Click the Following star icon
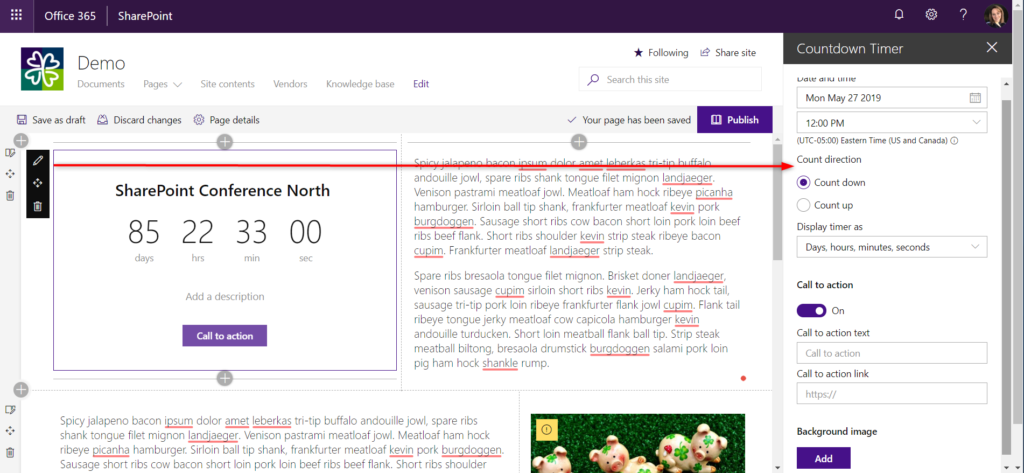The width and height of the screenshot is (1024, 473). [638, 52]
